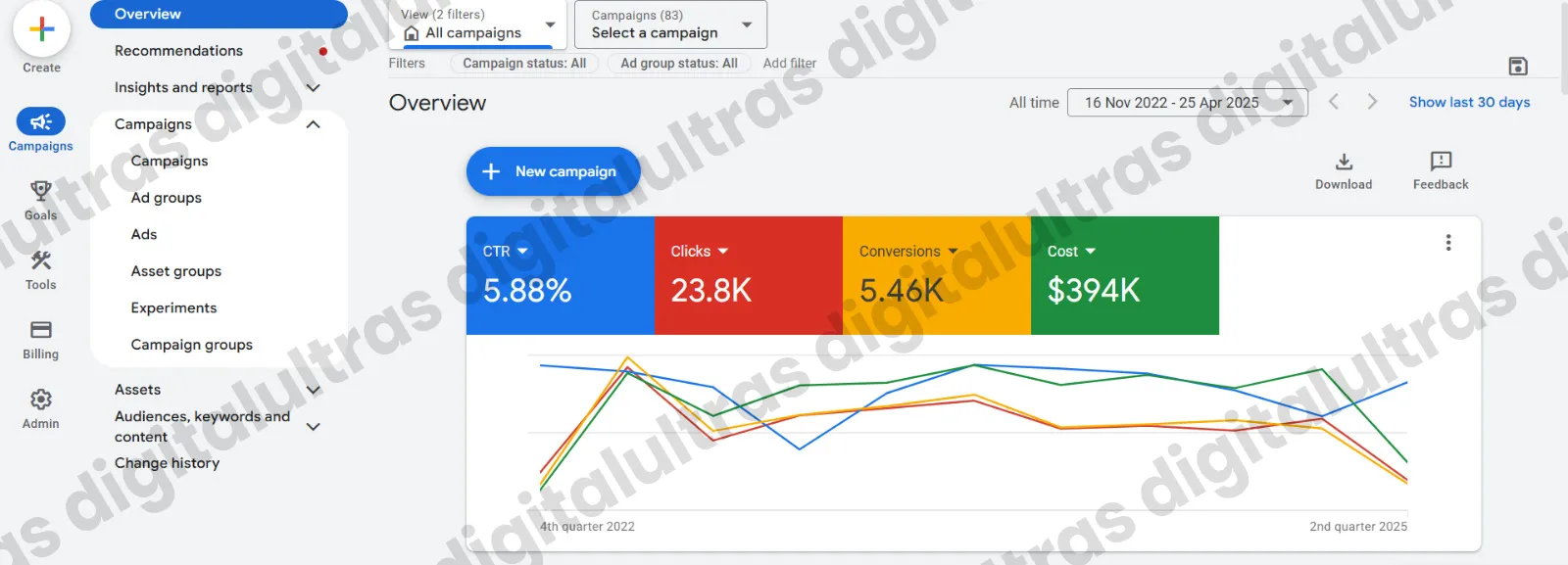Select Ad groups in the sidebar
Viewport: 1568px width, 565px height.
167,198
